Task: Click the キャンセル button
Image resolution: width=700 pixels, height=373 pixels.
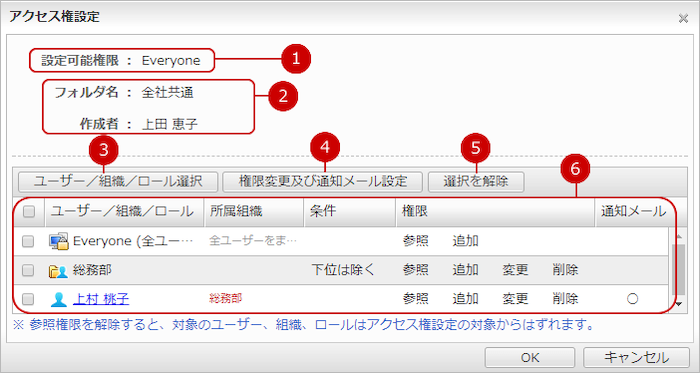Action: pos(637,357)
